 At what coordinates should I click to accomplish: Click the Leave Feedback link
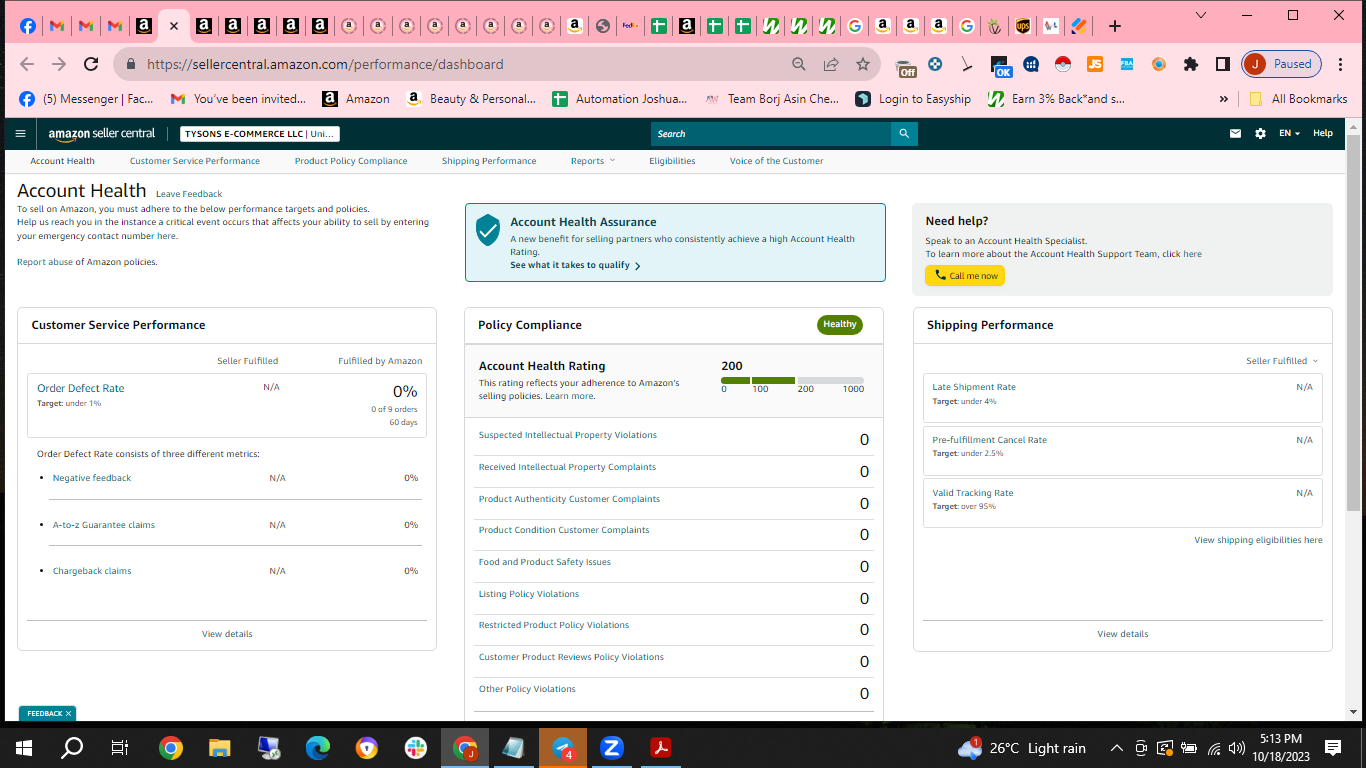(189, 194)
